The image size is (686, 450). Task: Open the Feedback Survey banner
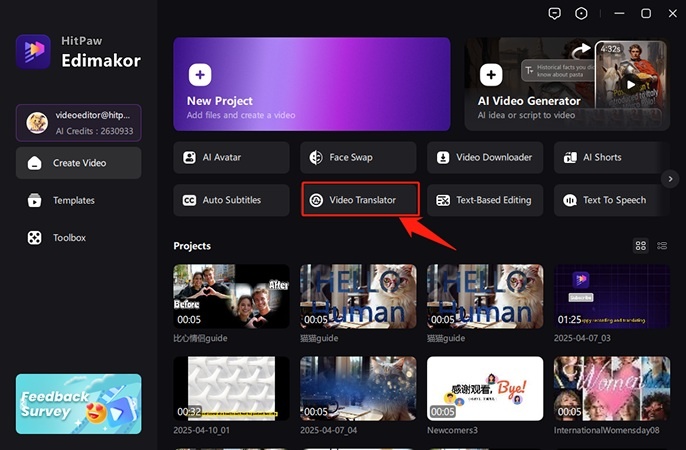[x=79, y=404]
